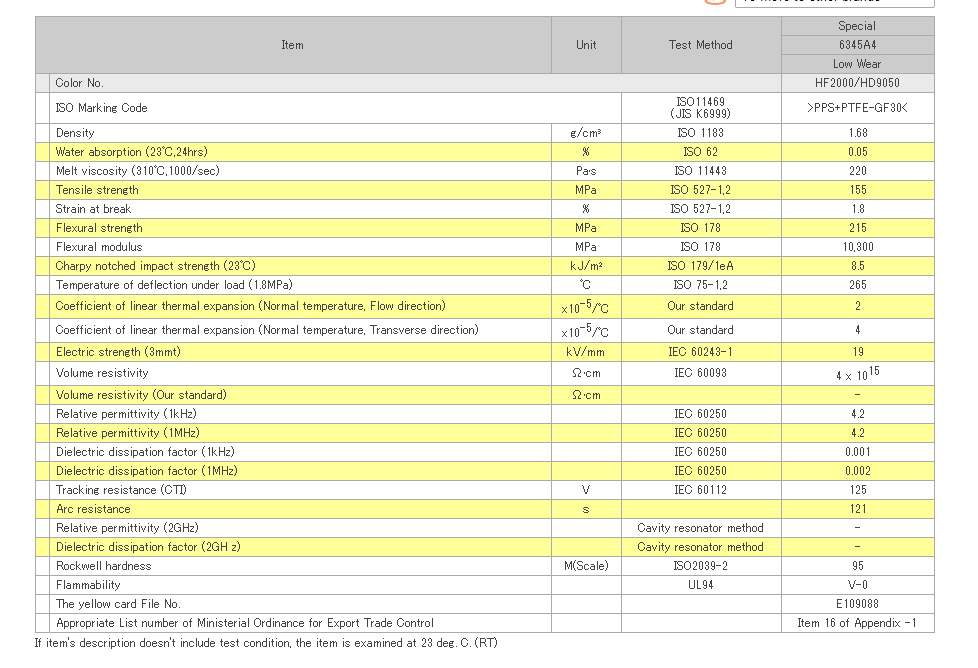Select the "Special" header cell

(x=857, y=26)
